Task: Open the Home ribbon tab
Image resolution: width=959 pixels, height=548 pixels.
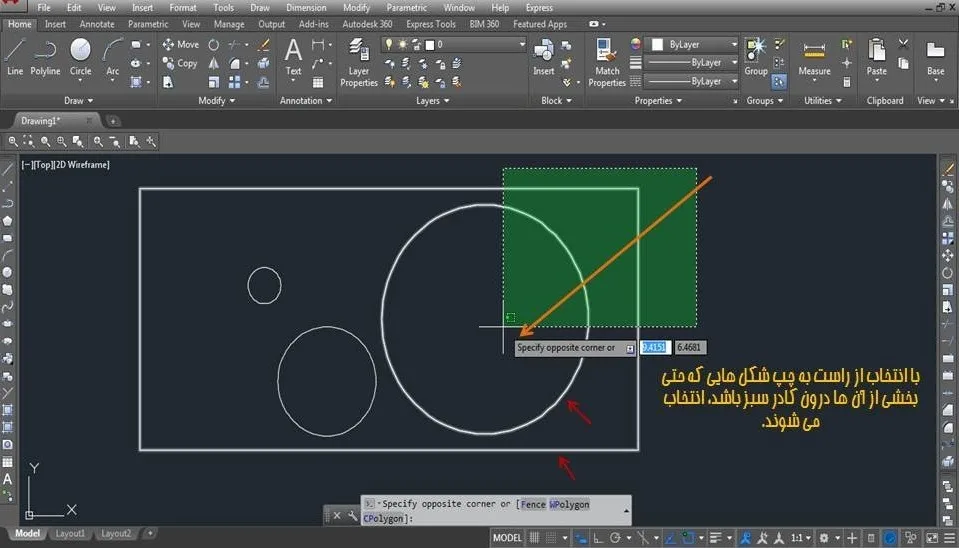Action: coord(20,24)
